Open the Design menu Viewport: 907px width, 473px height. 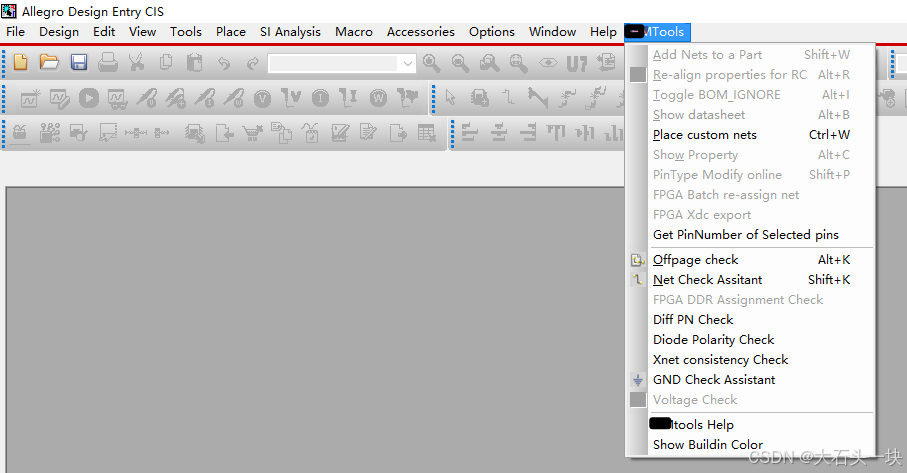(x=59, y=32)
